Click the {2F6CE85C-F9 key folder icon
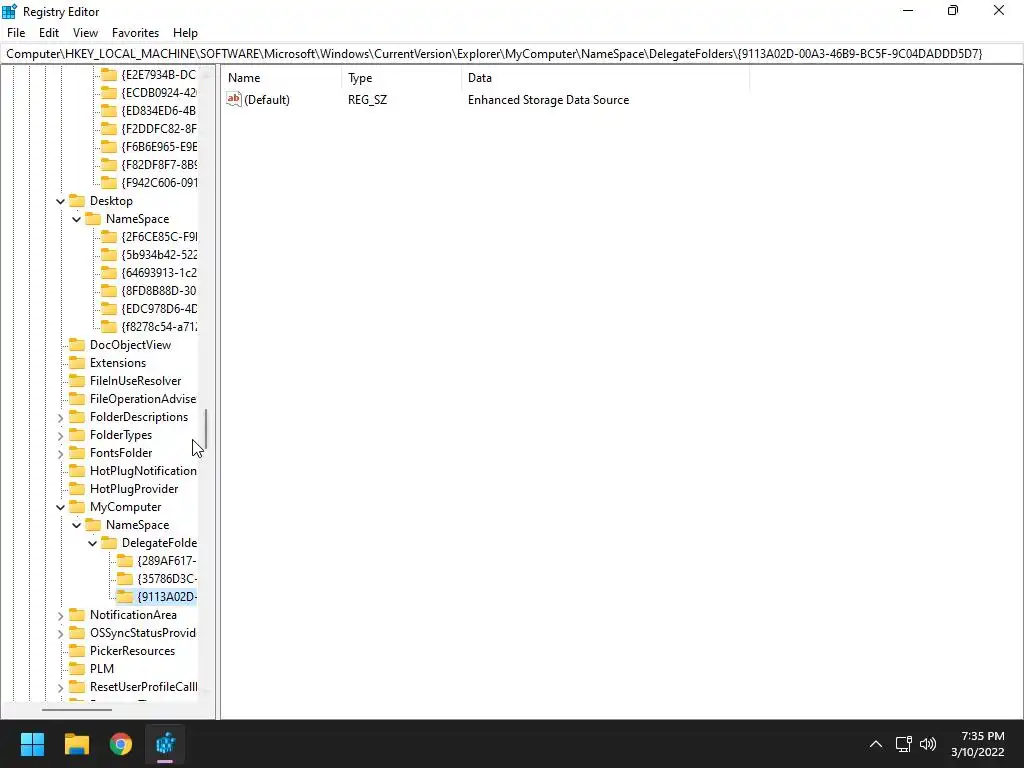This screenshot has height=768, width=1024. 109,236
